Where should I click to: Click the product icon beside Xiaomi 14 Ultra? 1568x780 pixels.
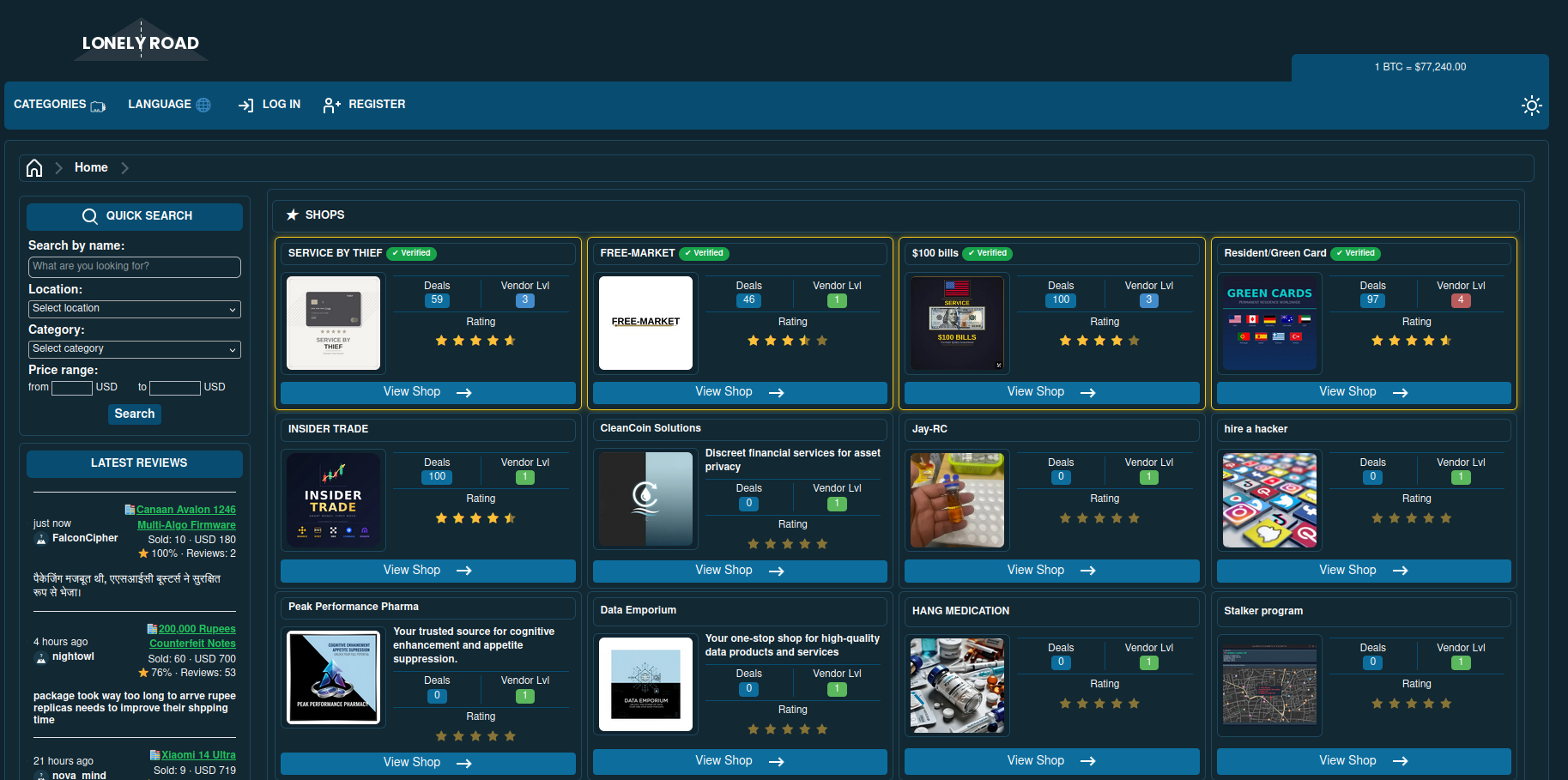pos(154,755)
